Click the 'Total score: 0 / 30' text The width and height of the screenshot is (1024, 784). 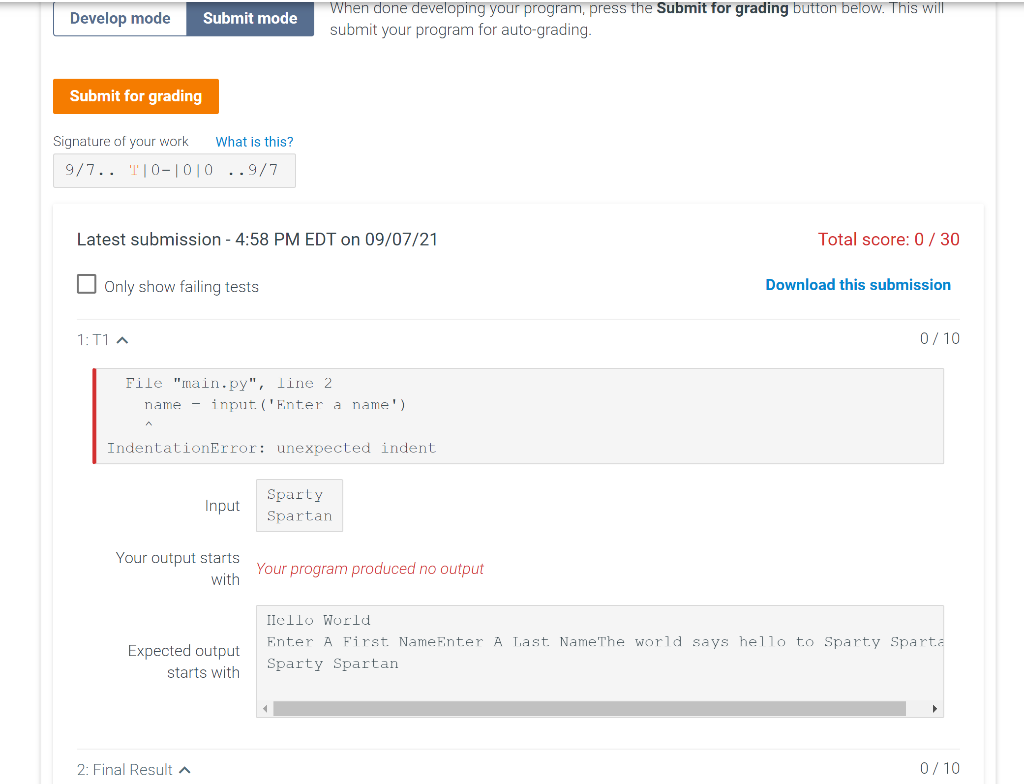pos(889,239)
